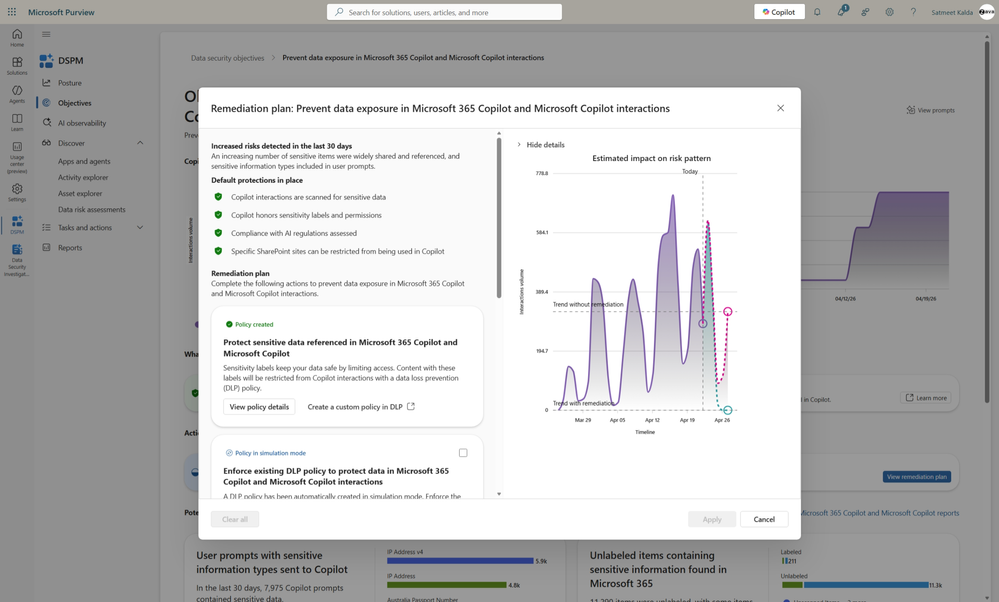999x602 pixels.
Task: Click the search box in header
Action: 444,12
